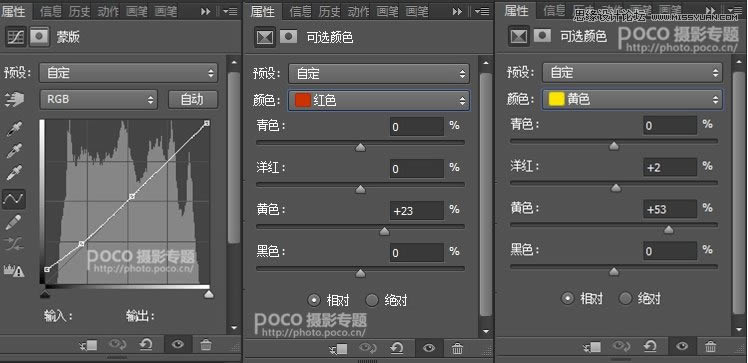
Task: Click selective color icon in red panel
Action: coord(264,37)
